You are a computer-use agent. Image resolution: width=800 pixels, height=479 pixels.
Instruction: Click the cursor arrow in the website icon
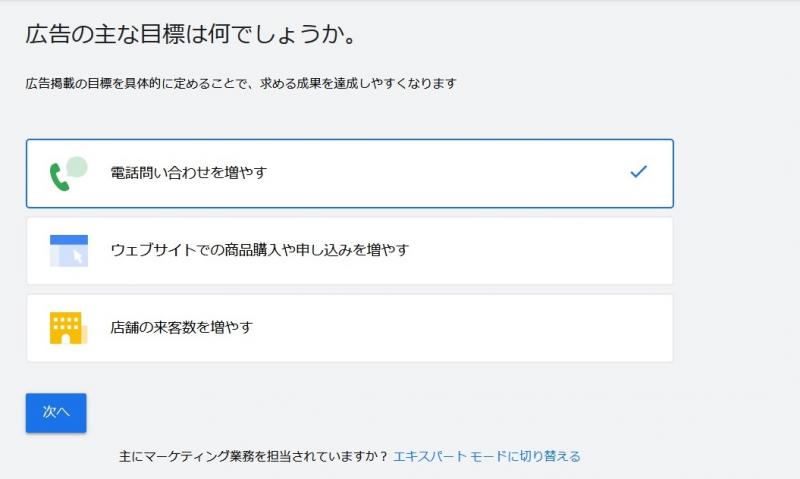coord(77,257)
